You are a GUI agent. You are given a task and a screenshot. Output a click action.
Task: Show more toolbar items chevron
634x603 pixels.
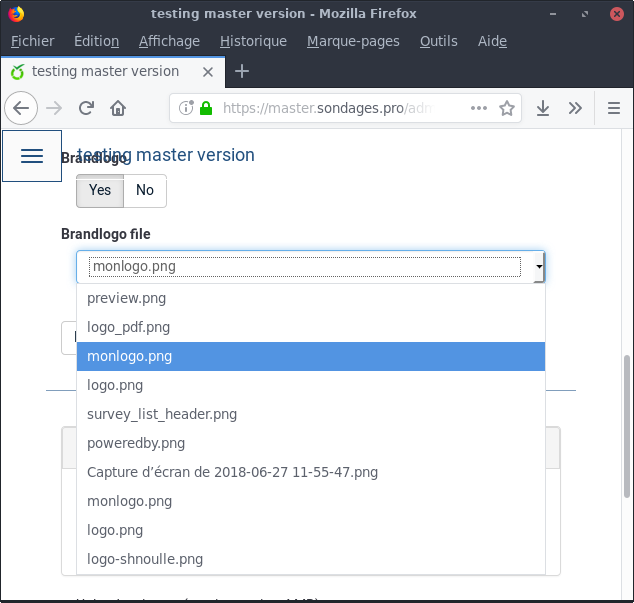(575, 108)
